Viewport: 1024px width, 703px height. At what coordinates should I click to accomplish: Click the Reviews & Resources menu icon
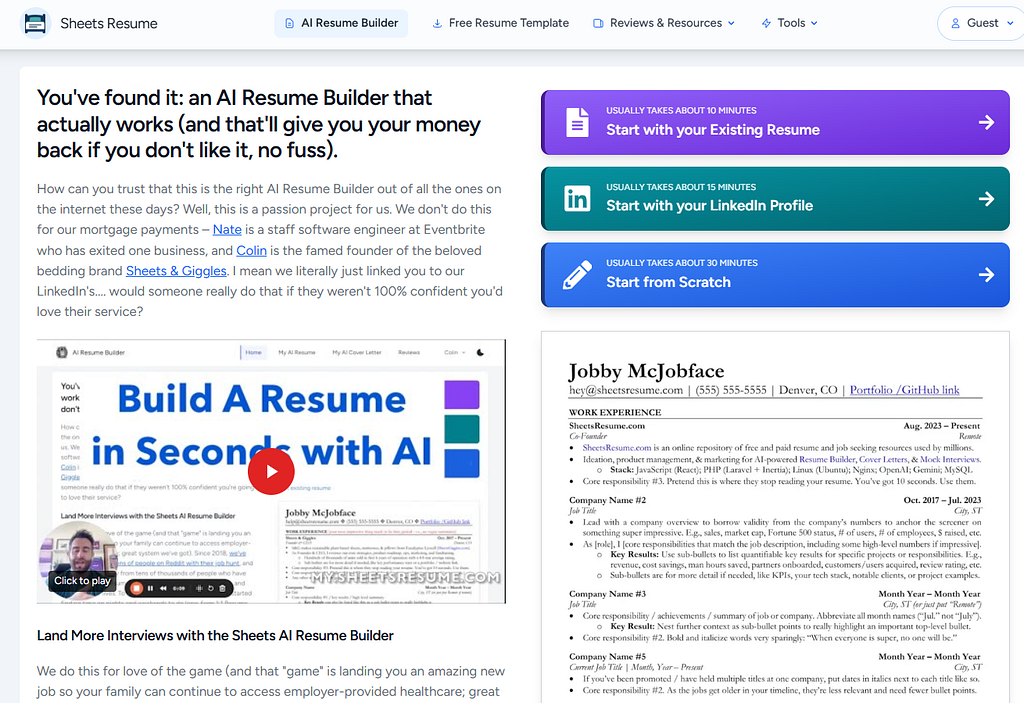[x=598, y=24]
